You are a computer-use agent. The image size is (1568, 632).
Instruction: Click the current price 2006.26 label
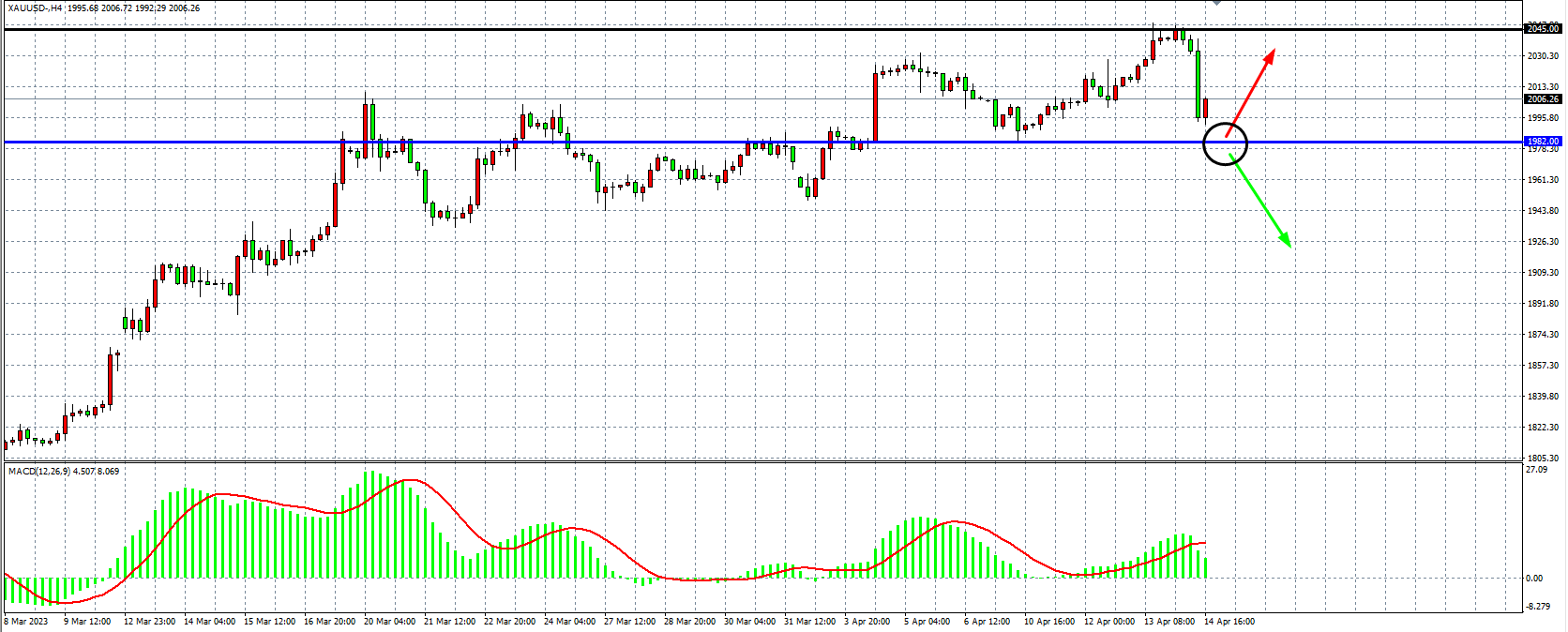1543,98
